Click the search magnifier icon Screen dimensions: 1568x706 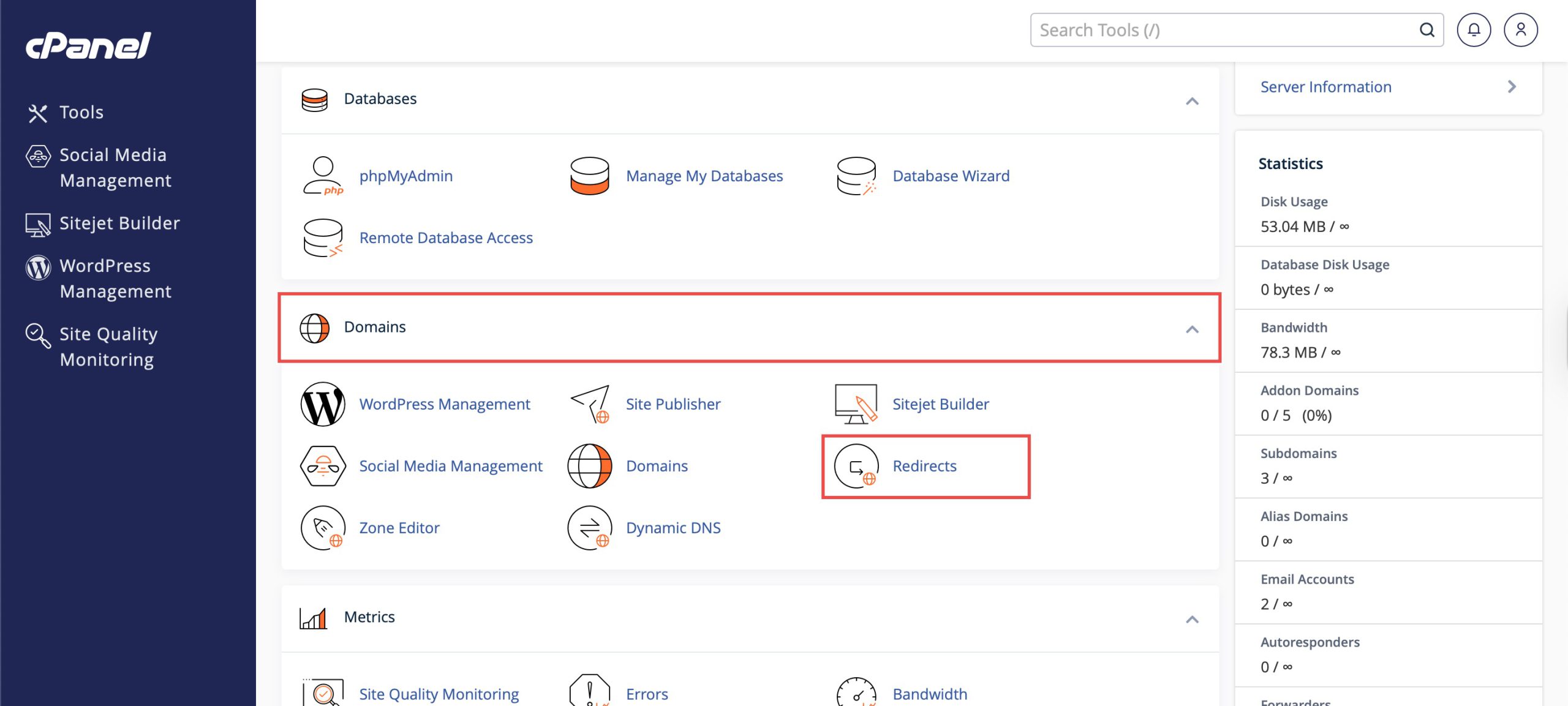(1427, 30)
